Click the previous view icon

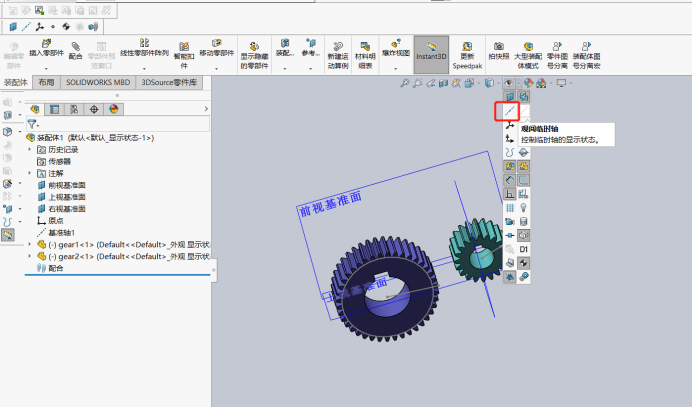click(x=430, y=83)
